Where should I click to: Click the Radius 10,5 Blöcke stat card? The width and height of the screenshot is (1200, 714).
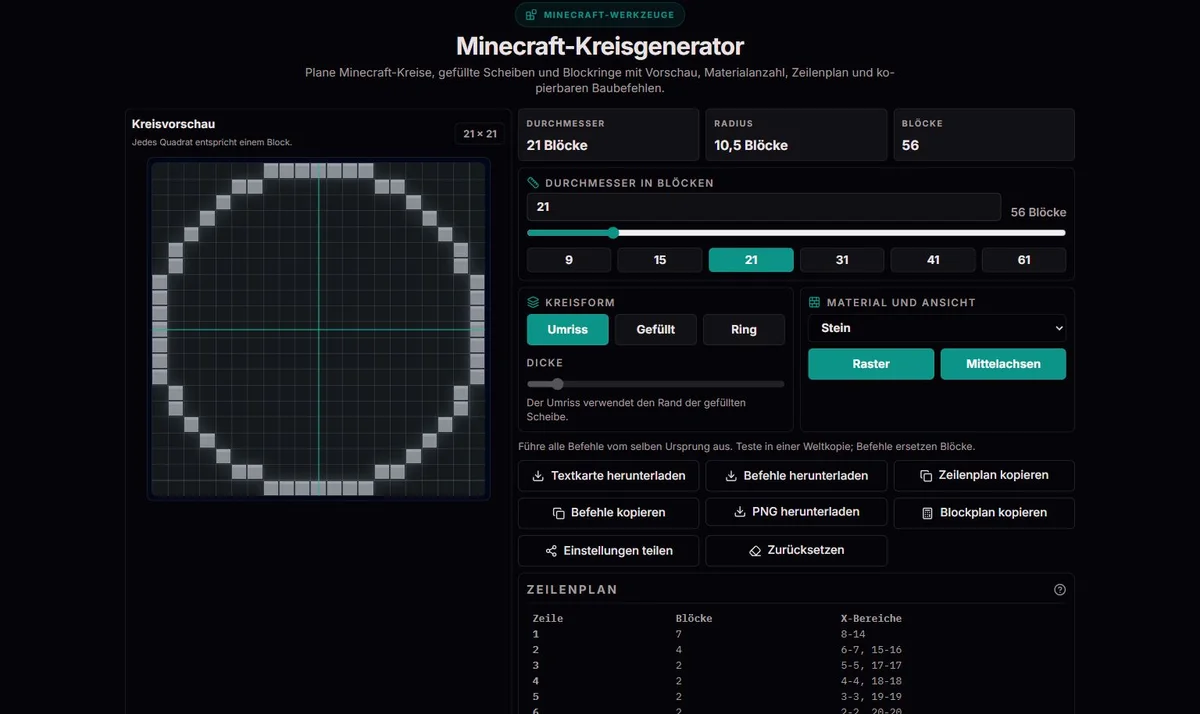[796, 135]
